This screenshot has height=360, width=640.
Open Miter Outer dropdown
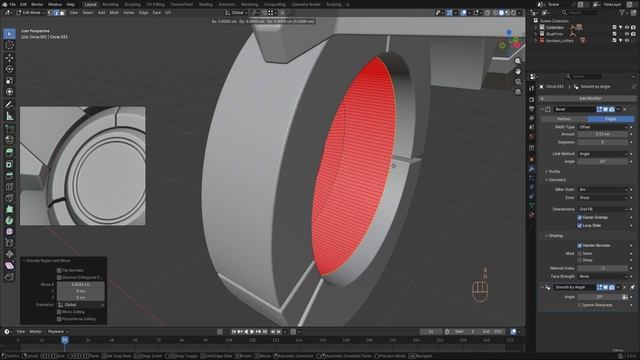tap(602, 189)
